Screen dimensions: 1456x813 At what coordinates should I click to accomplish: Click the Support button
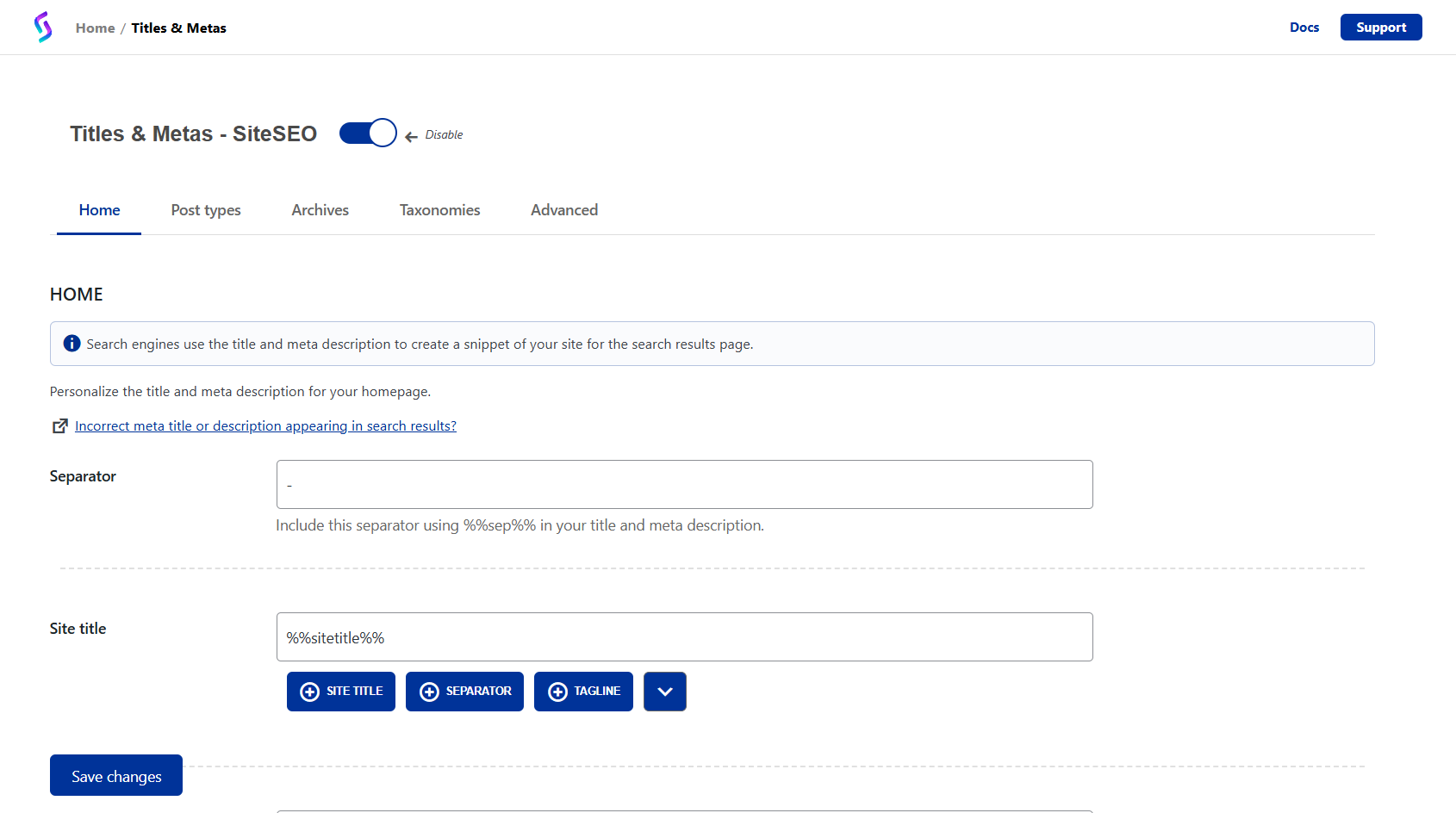pyautogui.click(x=1381, y=28)
